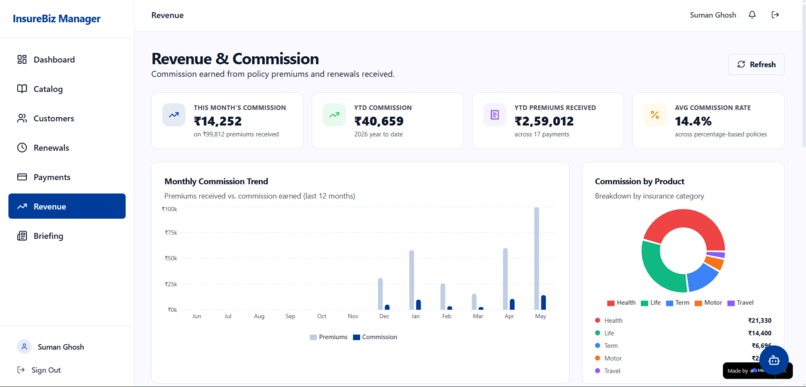Viewport: 806px width, 387px height.
Task: Click Health ₹21,330 amount
Action: point(759,321)
